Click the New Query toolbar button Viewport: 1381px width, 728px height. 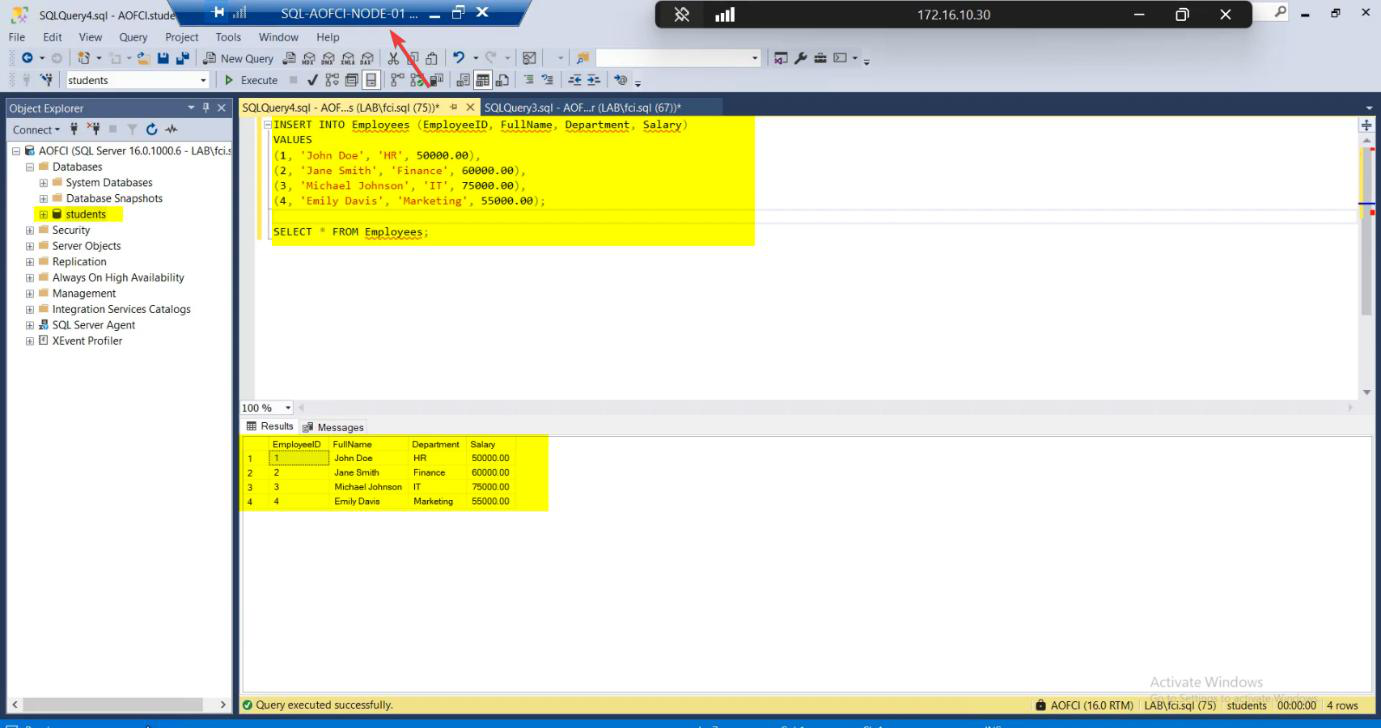pyautogui.click(x=238, y=58)
